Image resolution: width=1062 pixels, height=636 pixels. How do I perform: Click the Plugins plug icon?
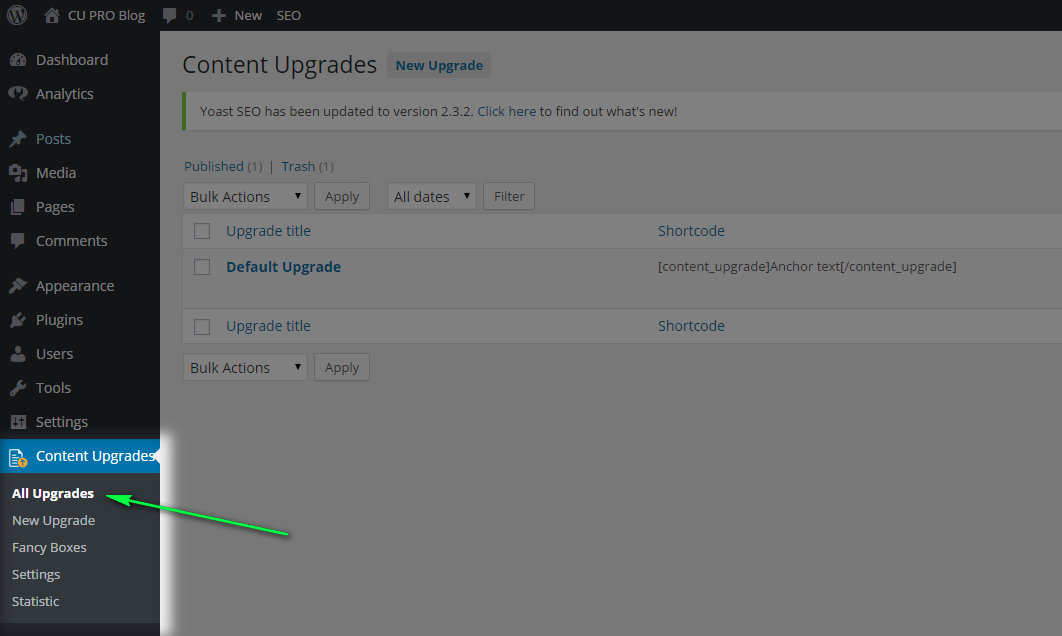[x=18, y=320]
